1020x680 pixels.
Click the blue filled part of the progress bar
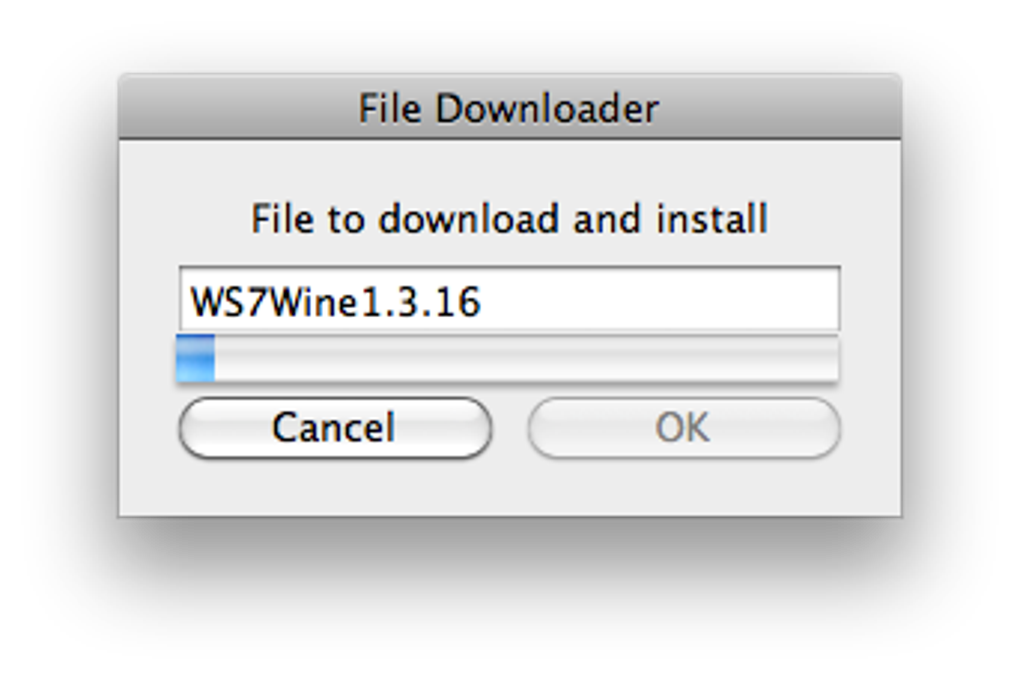click(195, 359)
